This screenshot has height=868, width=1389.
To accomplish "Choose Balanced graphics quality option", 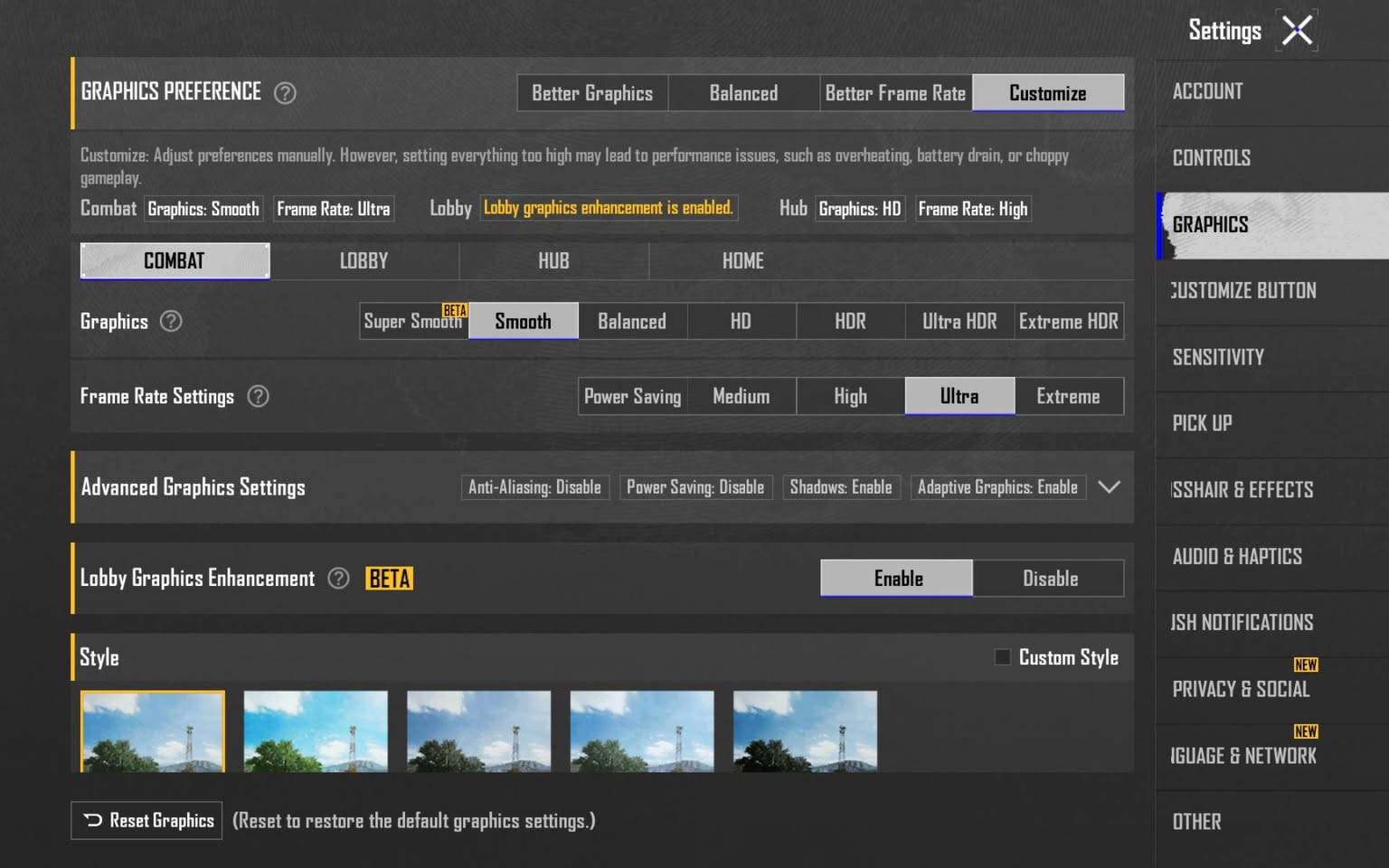I will 632,321.
